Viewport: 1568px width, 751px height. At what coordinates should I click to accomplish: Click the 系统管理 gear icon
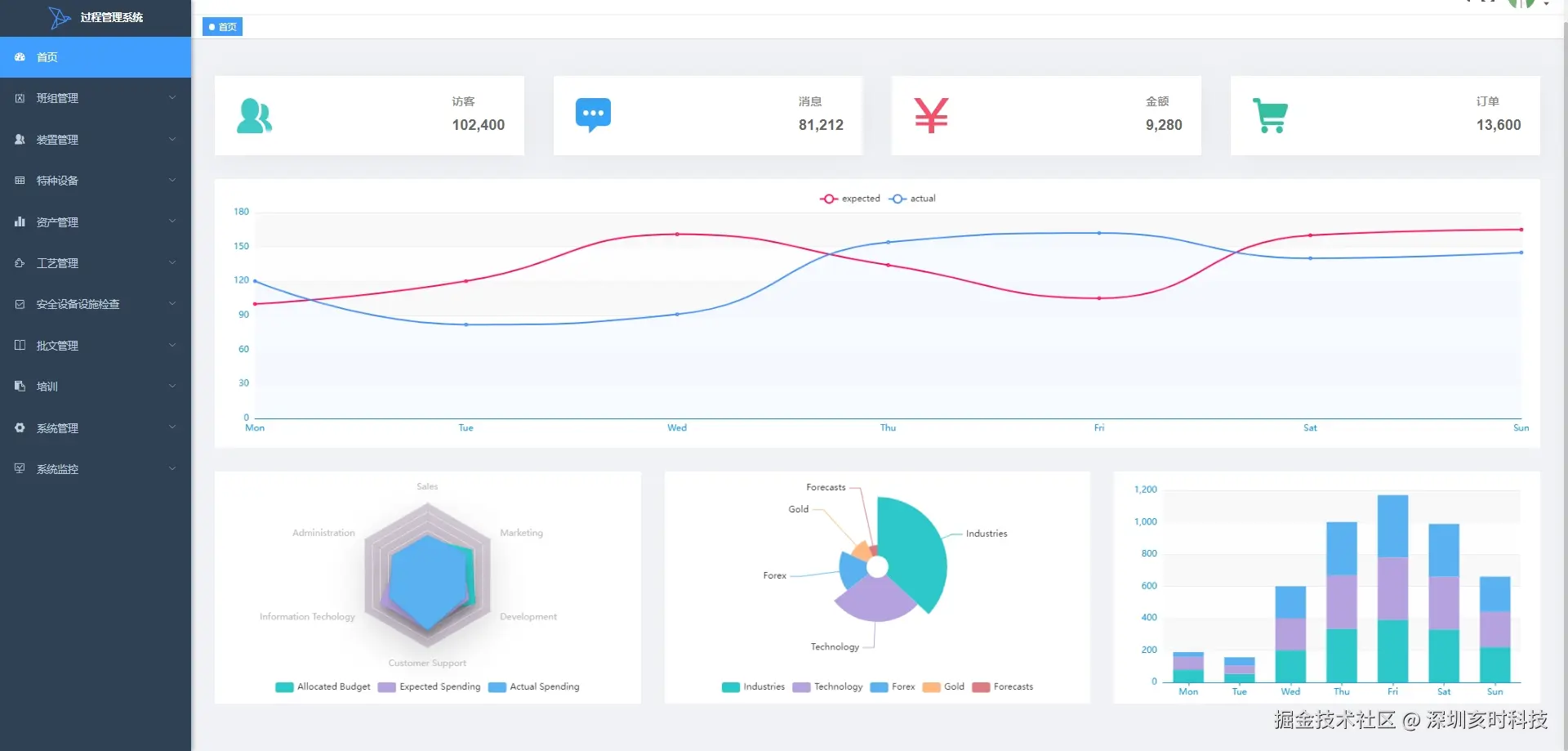tap(20, 427)
